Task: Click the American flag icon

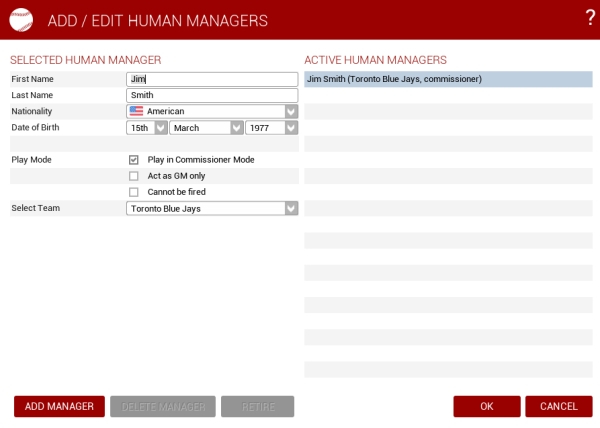Action: (136, 111)
